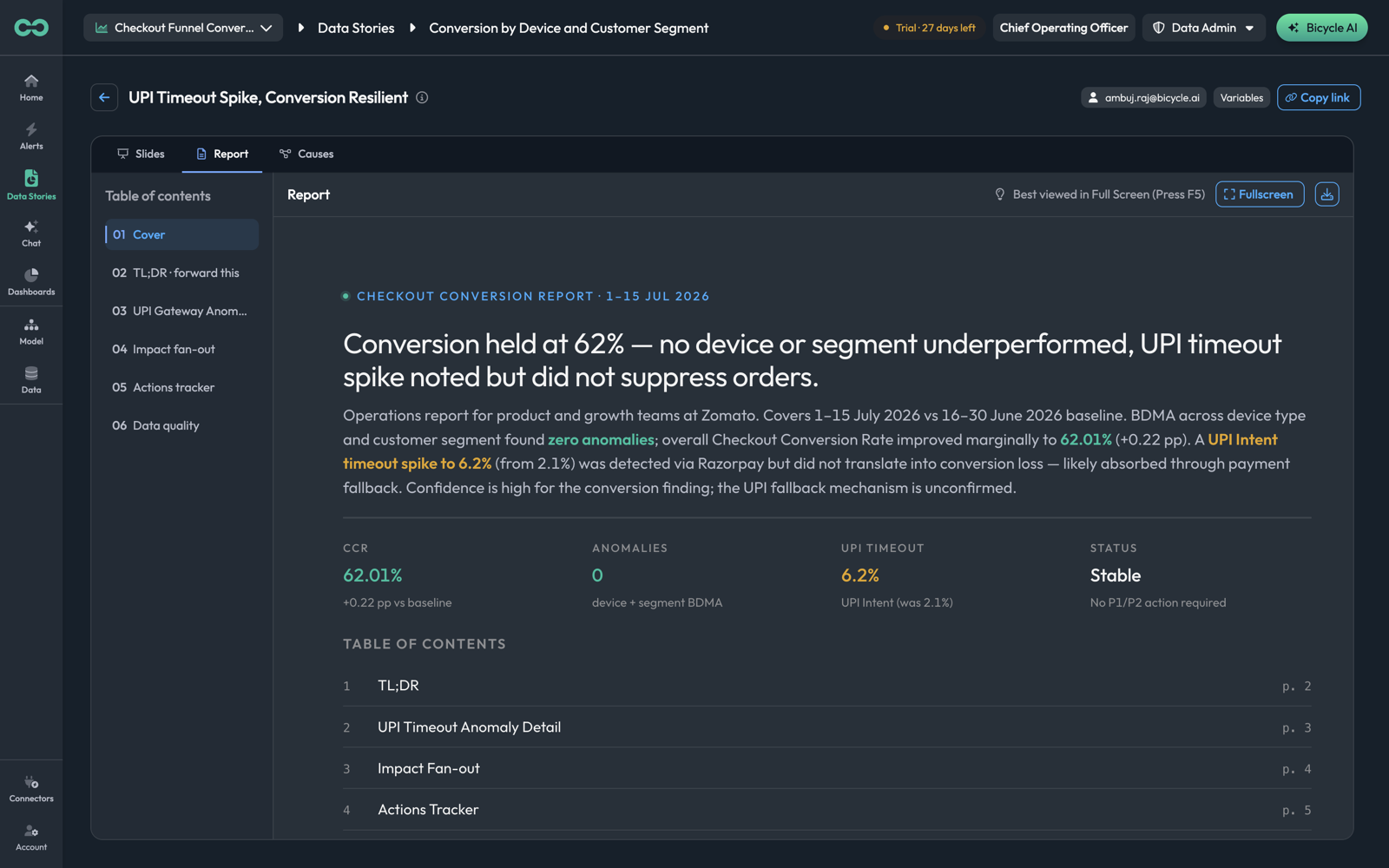Click the 0 anomalies value
This screenshot has height=868, width=1389.
click(x=597, y=575)
